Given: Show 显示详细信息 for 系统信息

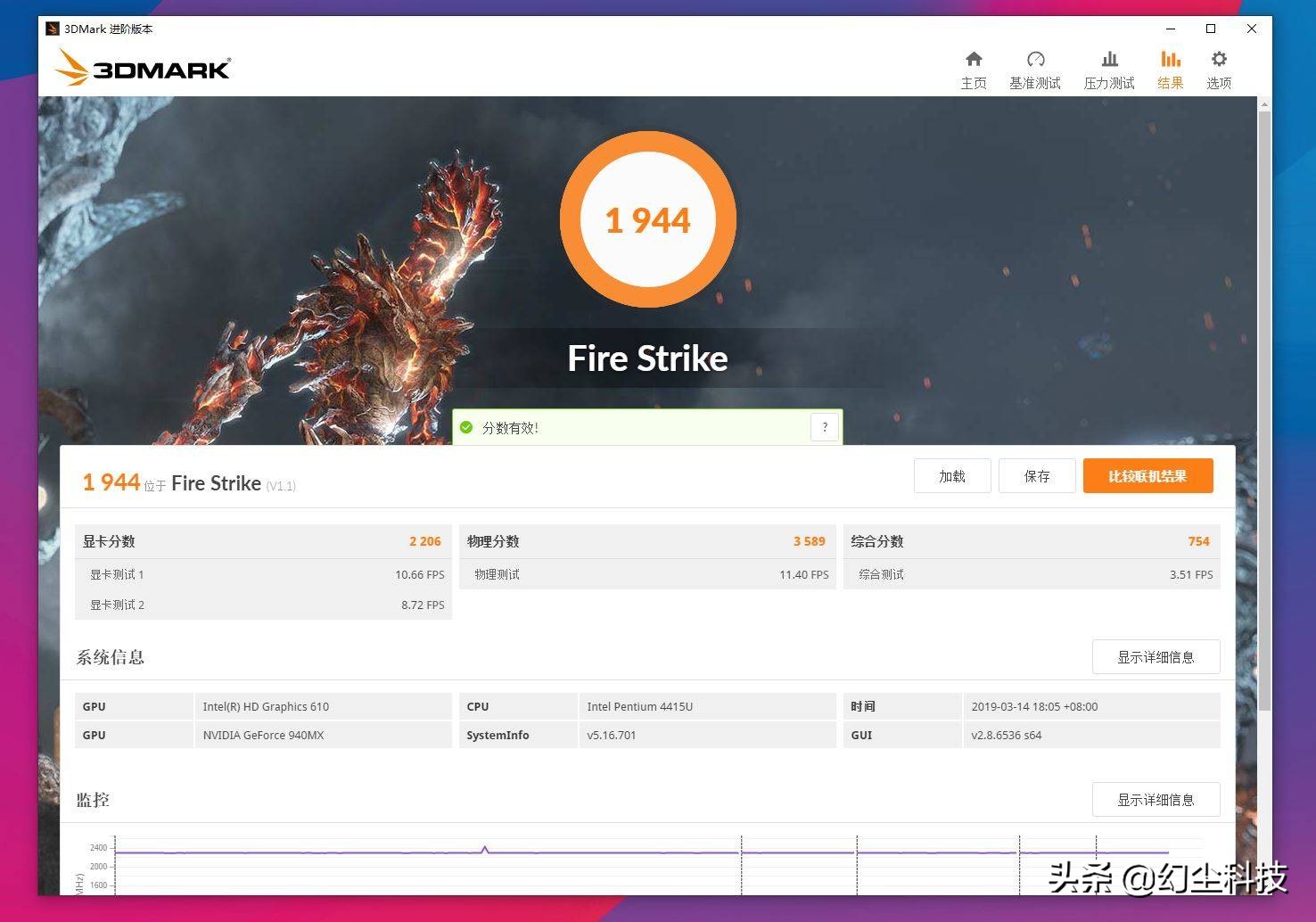Looking at the screenshot, I should click(x=1156, y=656).
